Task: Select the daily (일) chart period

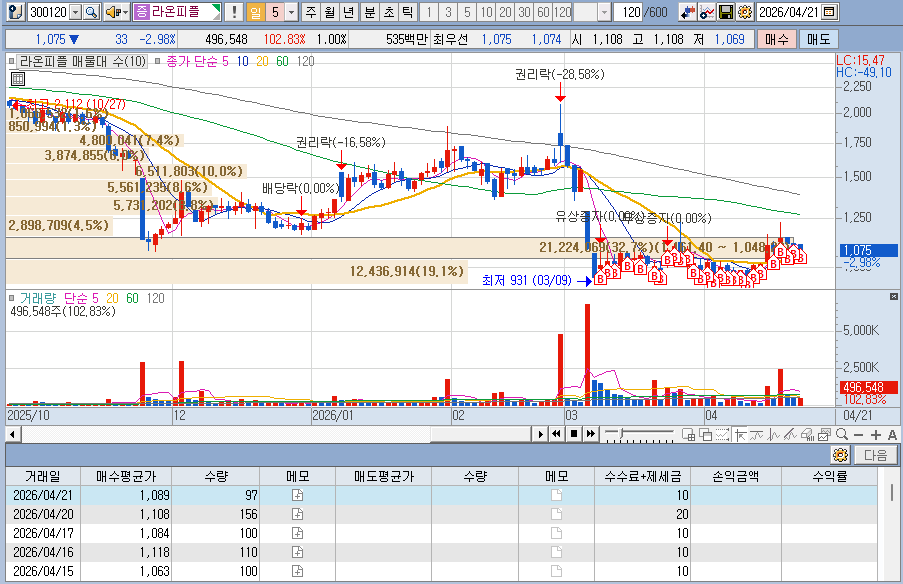Action: point(255,12)
